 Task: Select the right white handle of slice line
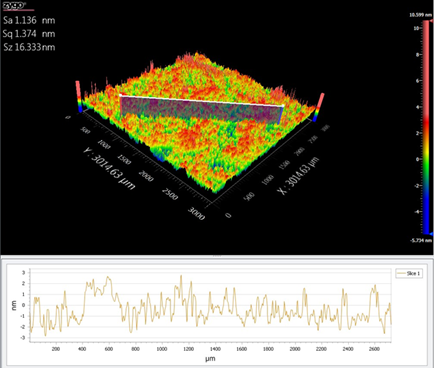coord(283,106)
